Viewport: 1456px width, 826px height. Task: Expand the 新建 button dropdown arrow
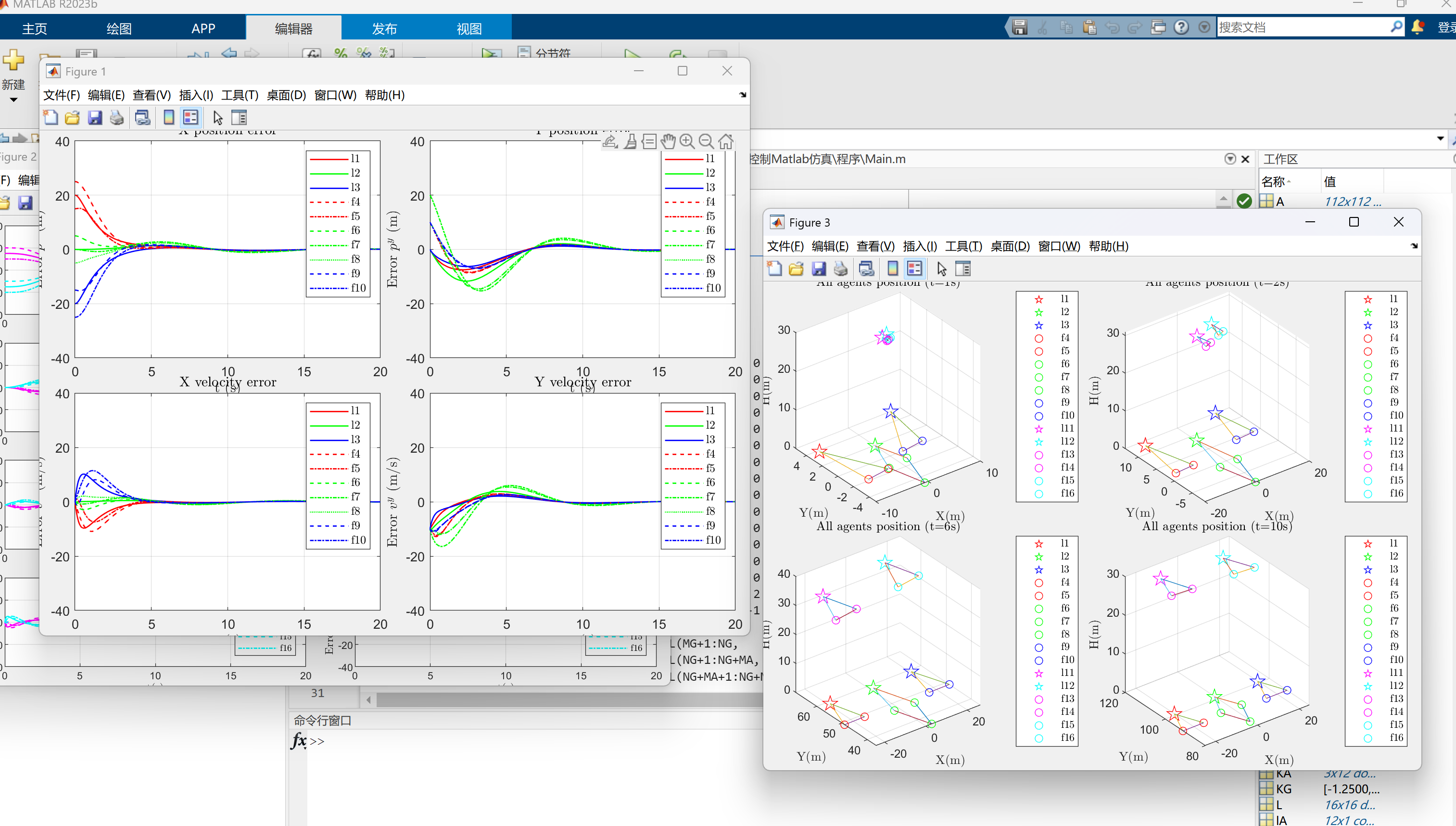coord(13,100)
